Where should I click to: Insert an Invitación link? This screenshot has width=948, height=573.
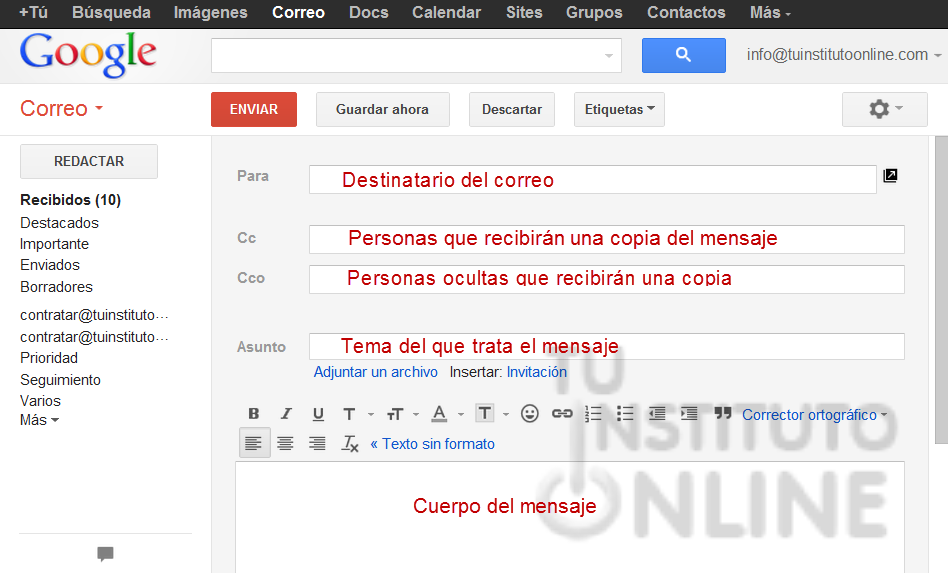(537, 372)
